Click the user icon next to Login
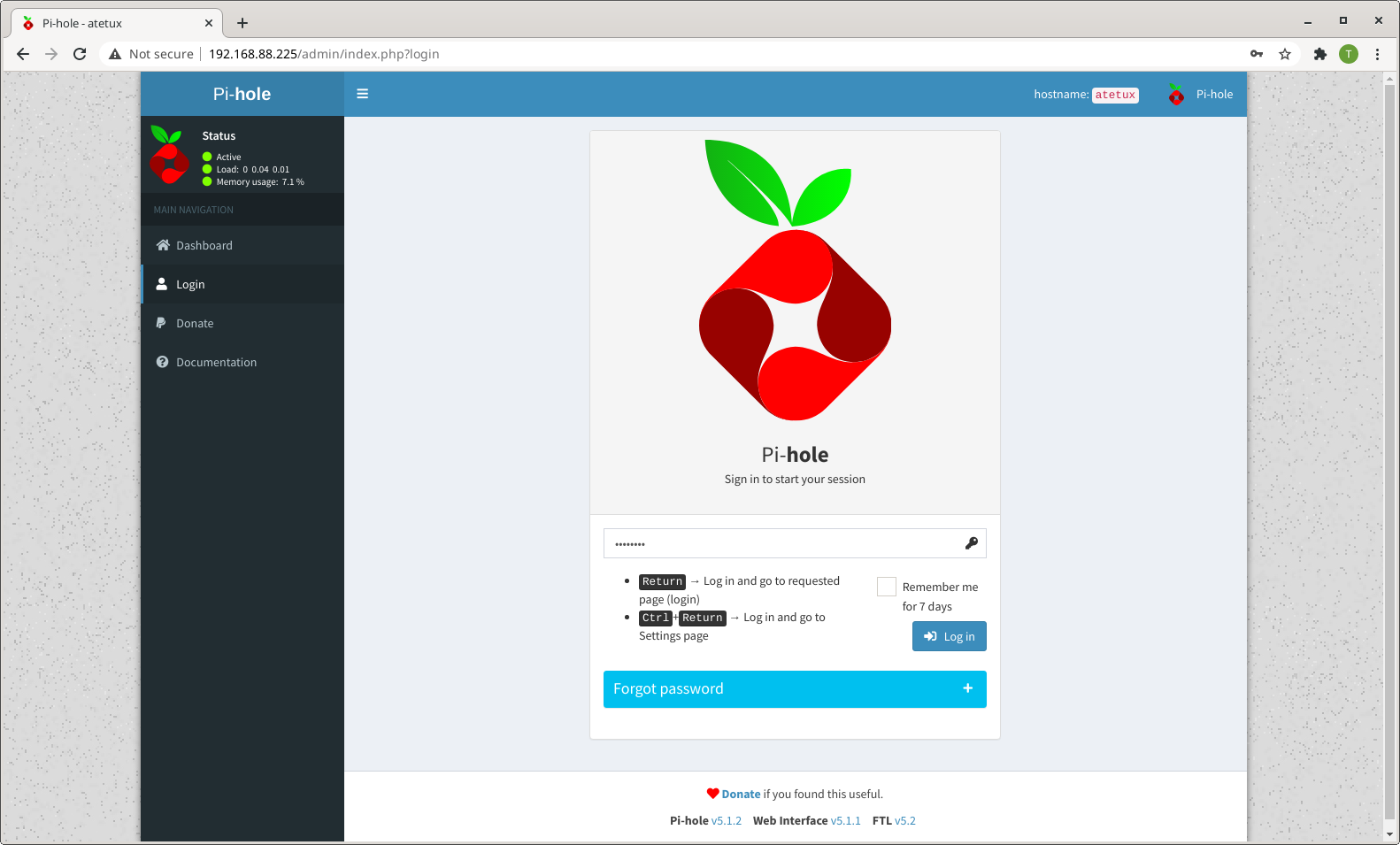Viewport: 1400px width, 845px height. (162, 284)
